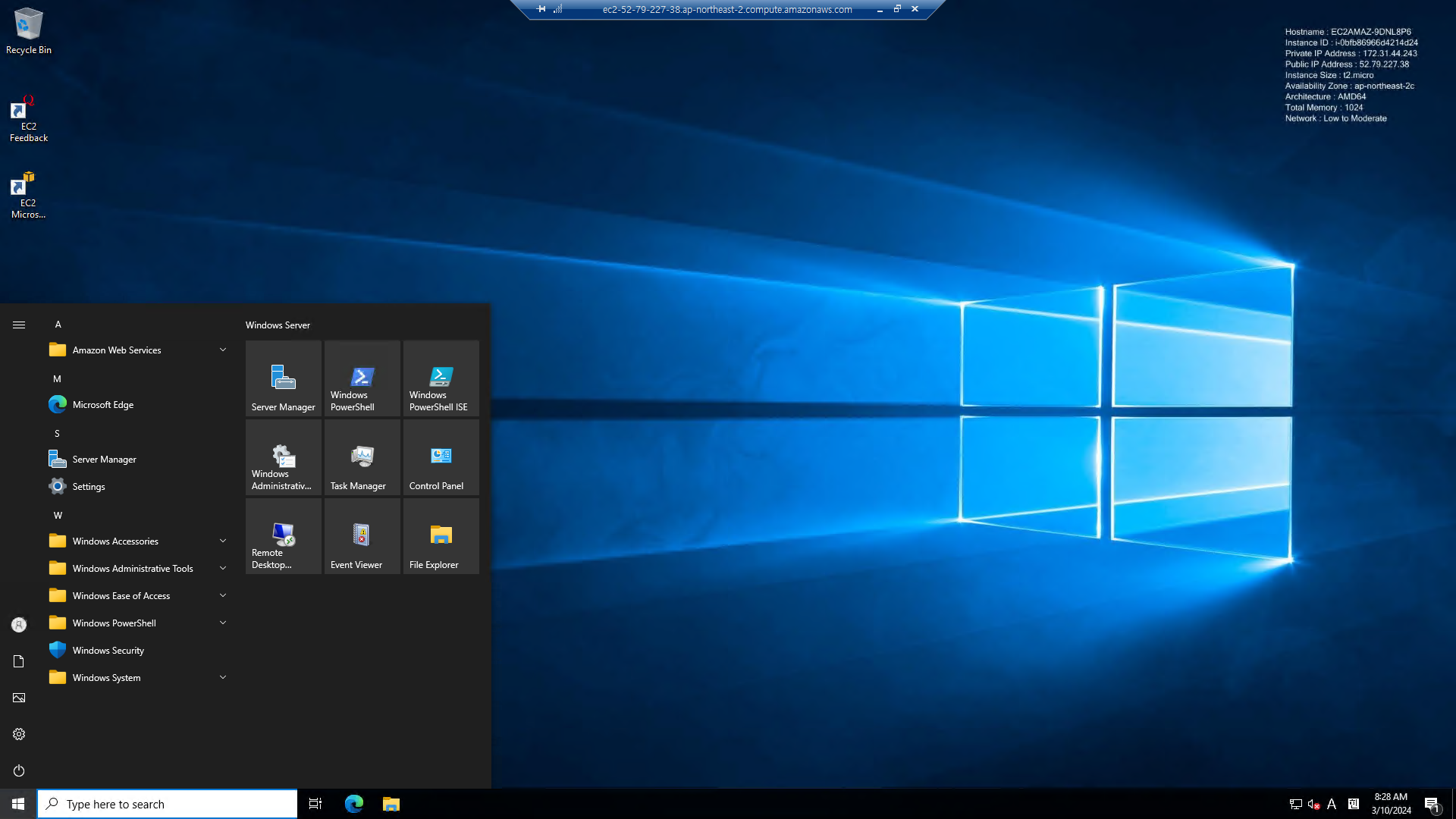This screenshot has height=819, width=1456.
Task: Expand the Windows Administrative Tools folder
Action: 138,569
